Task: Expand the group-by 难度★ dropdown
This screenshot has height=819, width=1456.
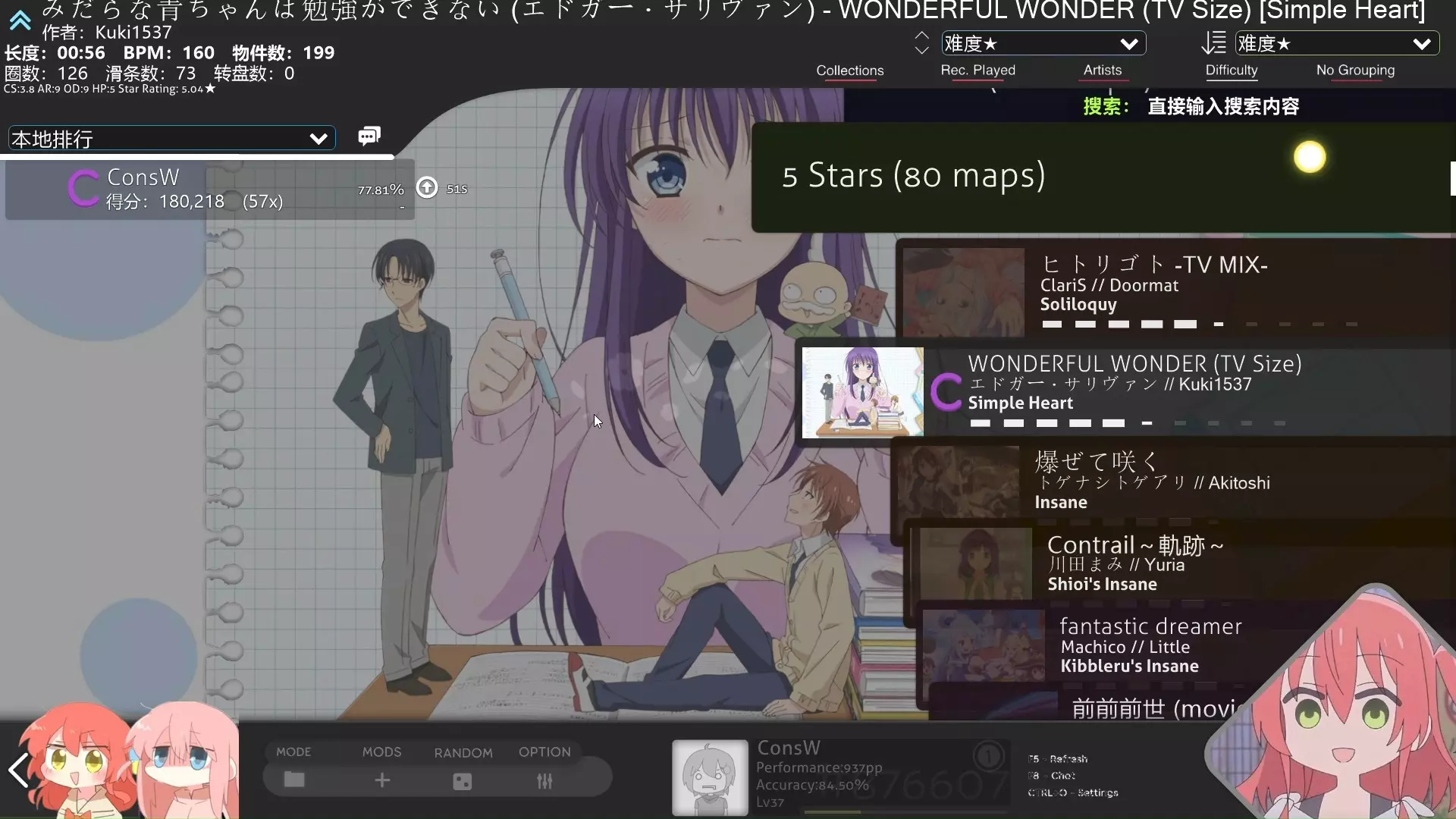Action: point(1043,44)
